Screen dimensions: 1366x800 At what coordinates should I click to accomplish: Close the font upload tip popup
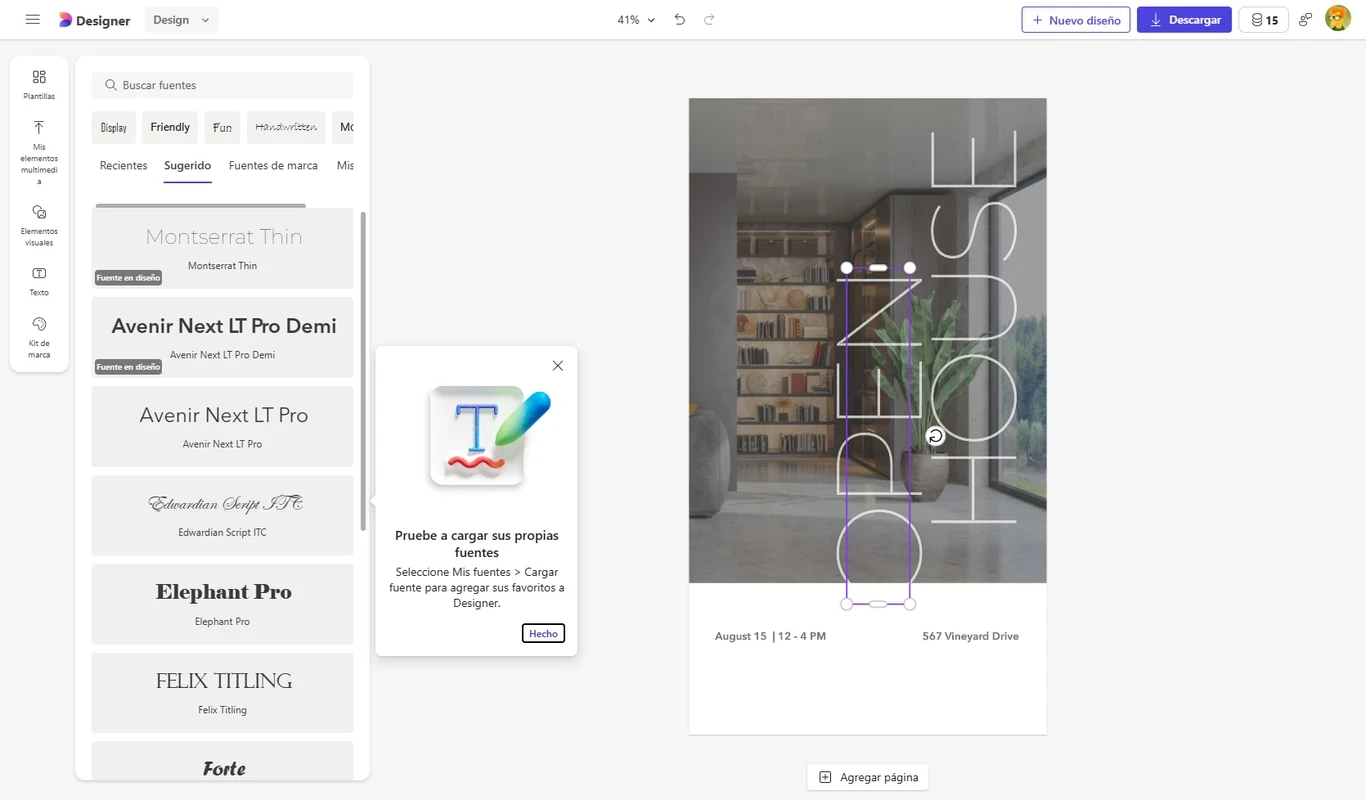[558, 366]
